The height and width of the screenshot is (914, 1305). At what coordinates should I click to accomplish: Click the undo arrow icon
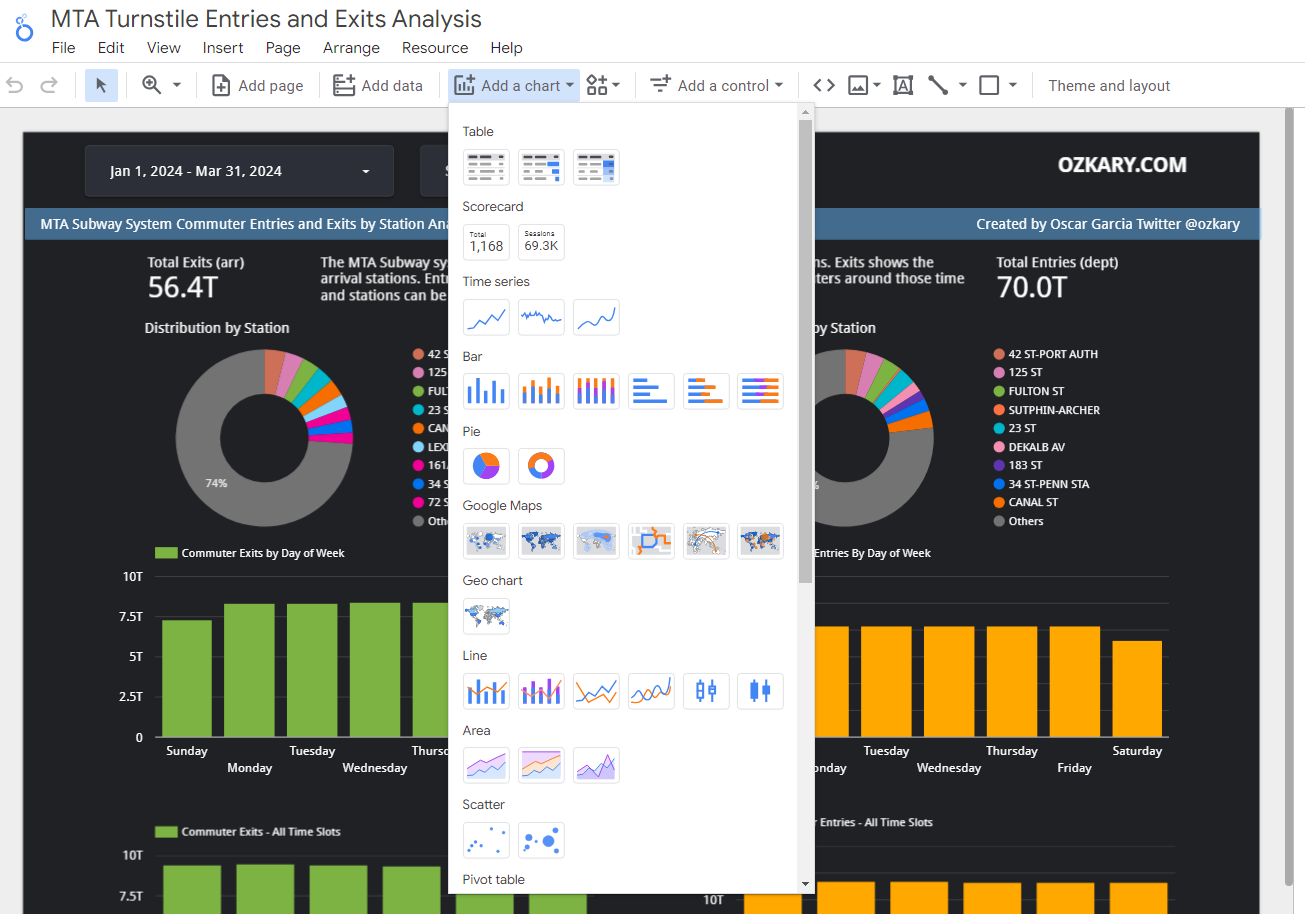pos(15,86)
